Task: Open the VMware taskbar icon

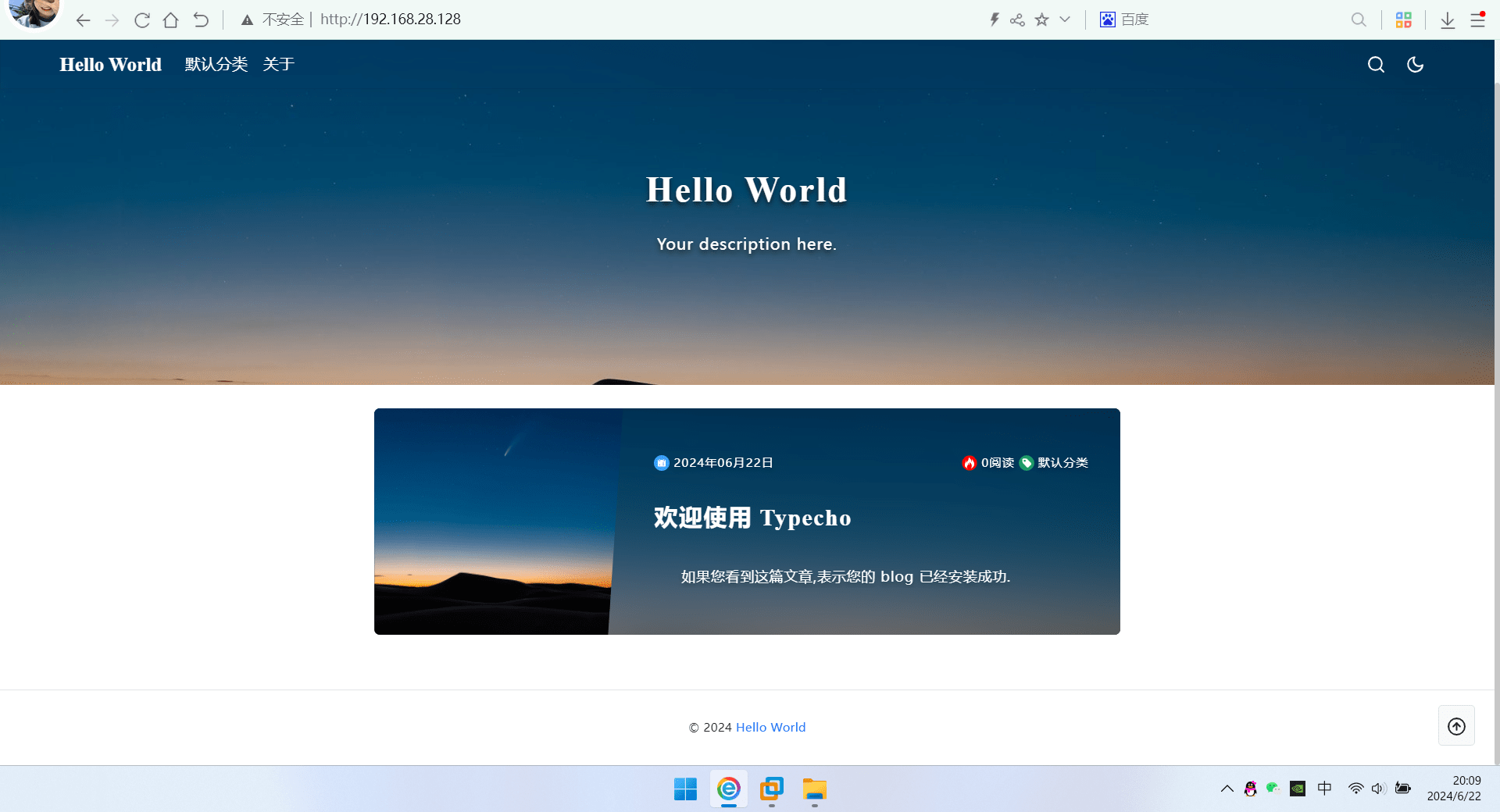Action: [772, 789]
